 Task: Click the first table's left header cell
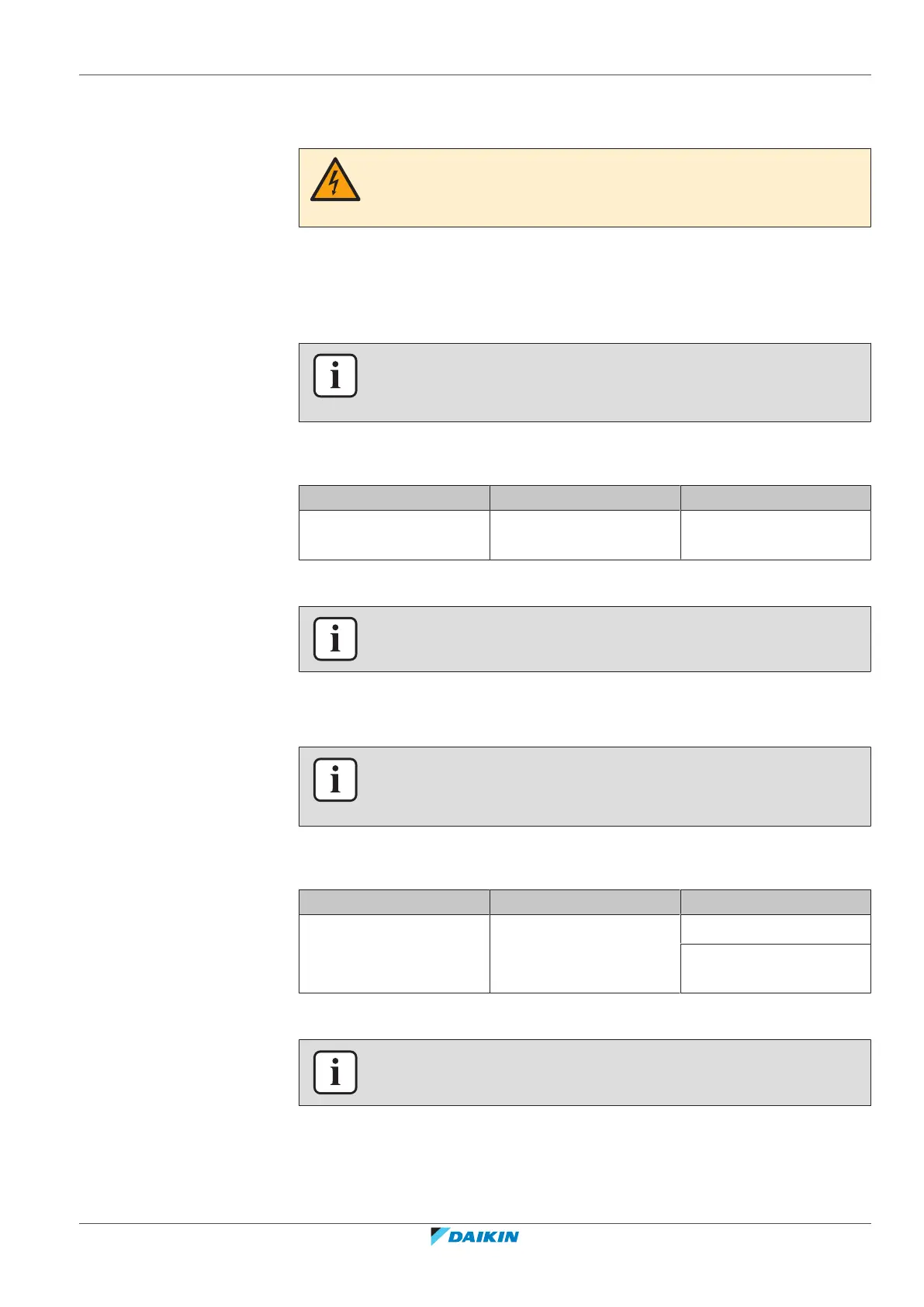click(394, 497)
